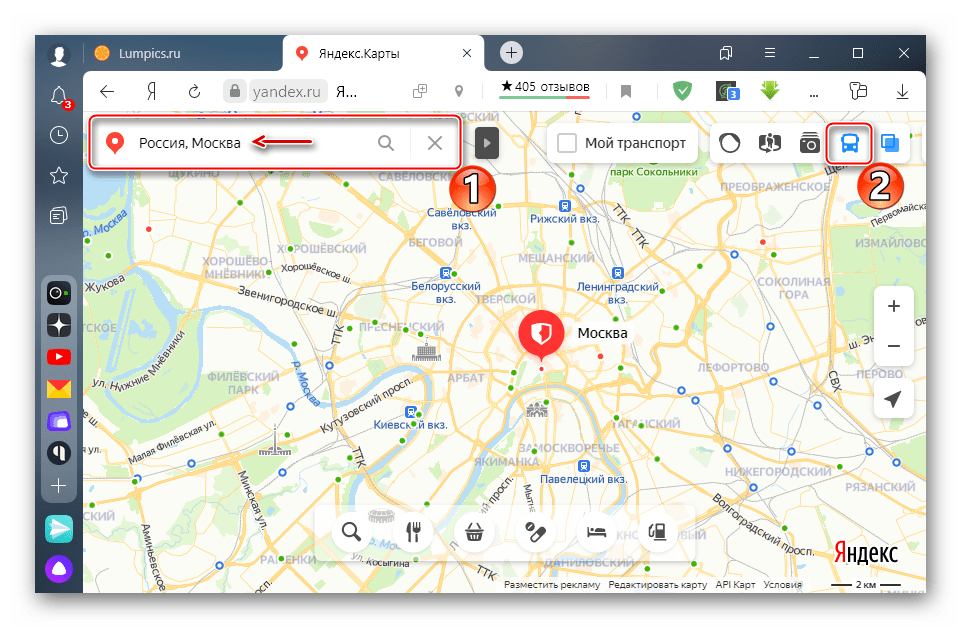This screenshot has height=632, width=961.
Task: Click the Россия, Москва search field
Action: tap(250, 143)
